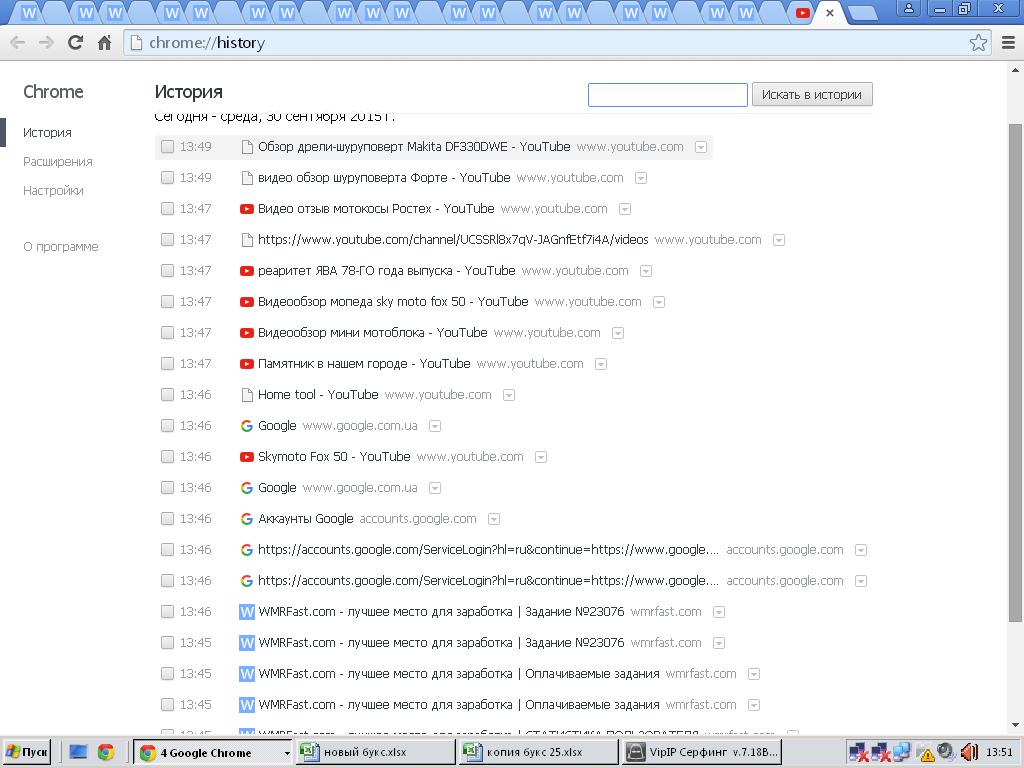This screenshot has height=768, width=1024.
Task: Open Расширения in the left sidebar
Action: (57, 162)
